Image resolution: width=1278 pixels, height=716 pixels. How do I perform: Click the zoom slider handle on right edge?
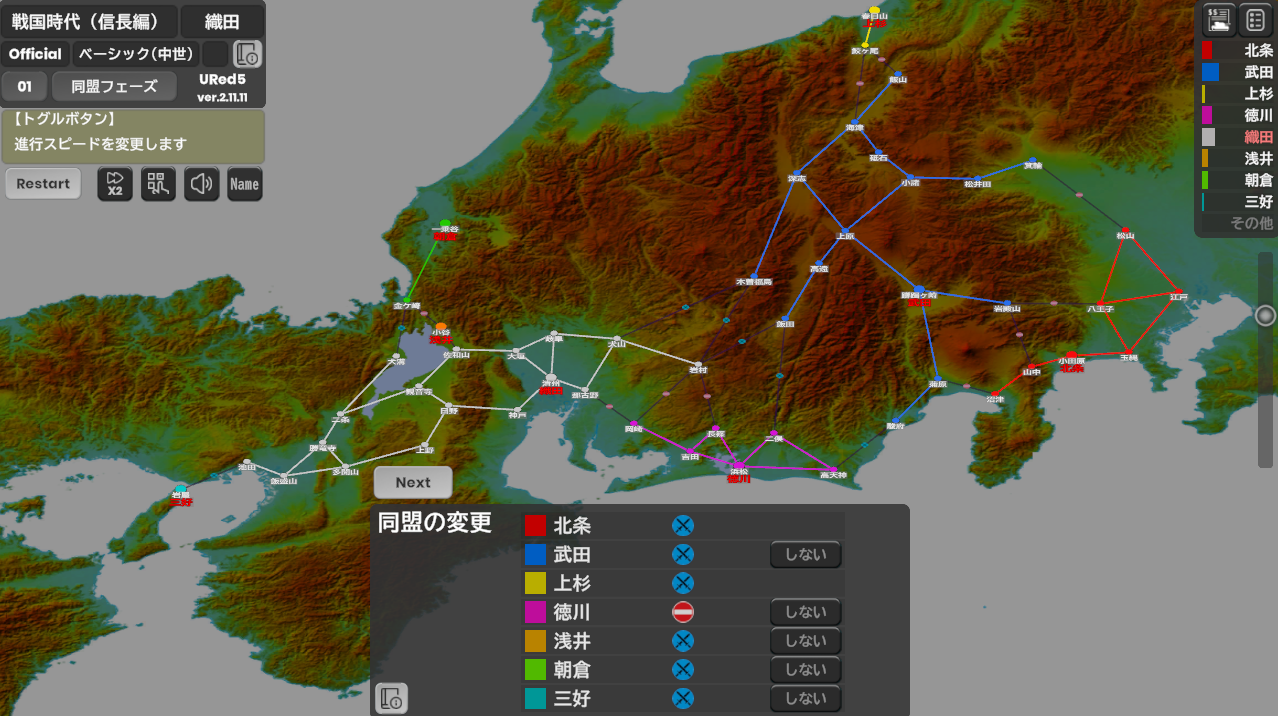1265,316
